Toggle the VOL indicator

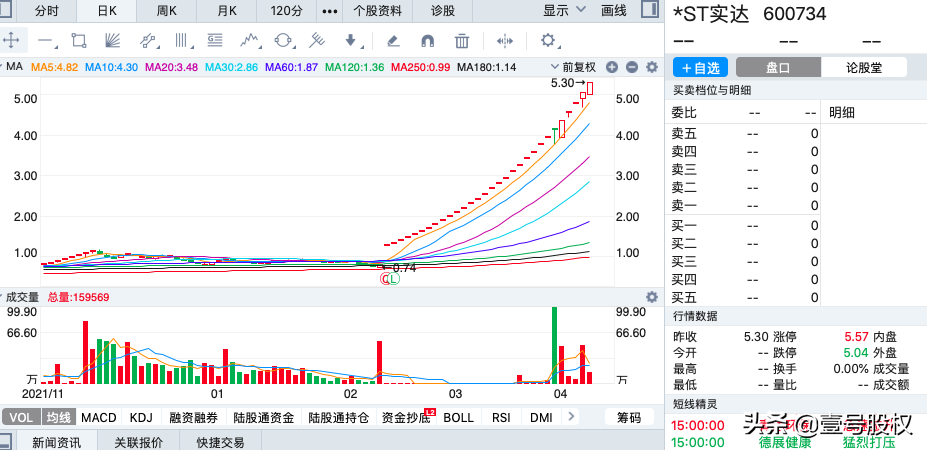click(21, 417)
